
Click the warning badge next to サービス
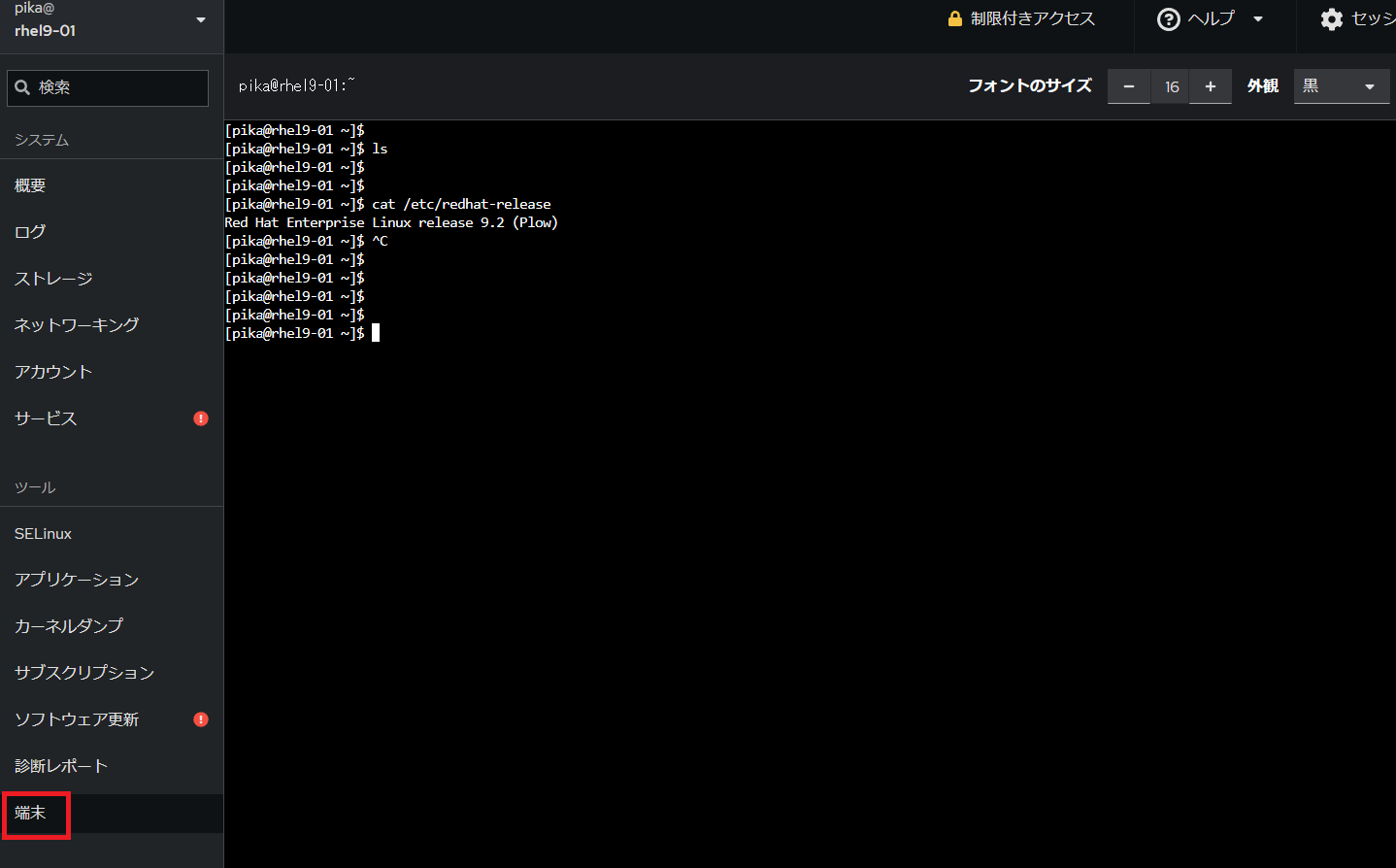tap(200, 417)
